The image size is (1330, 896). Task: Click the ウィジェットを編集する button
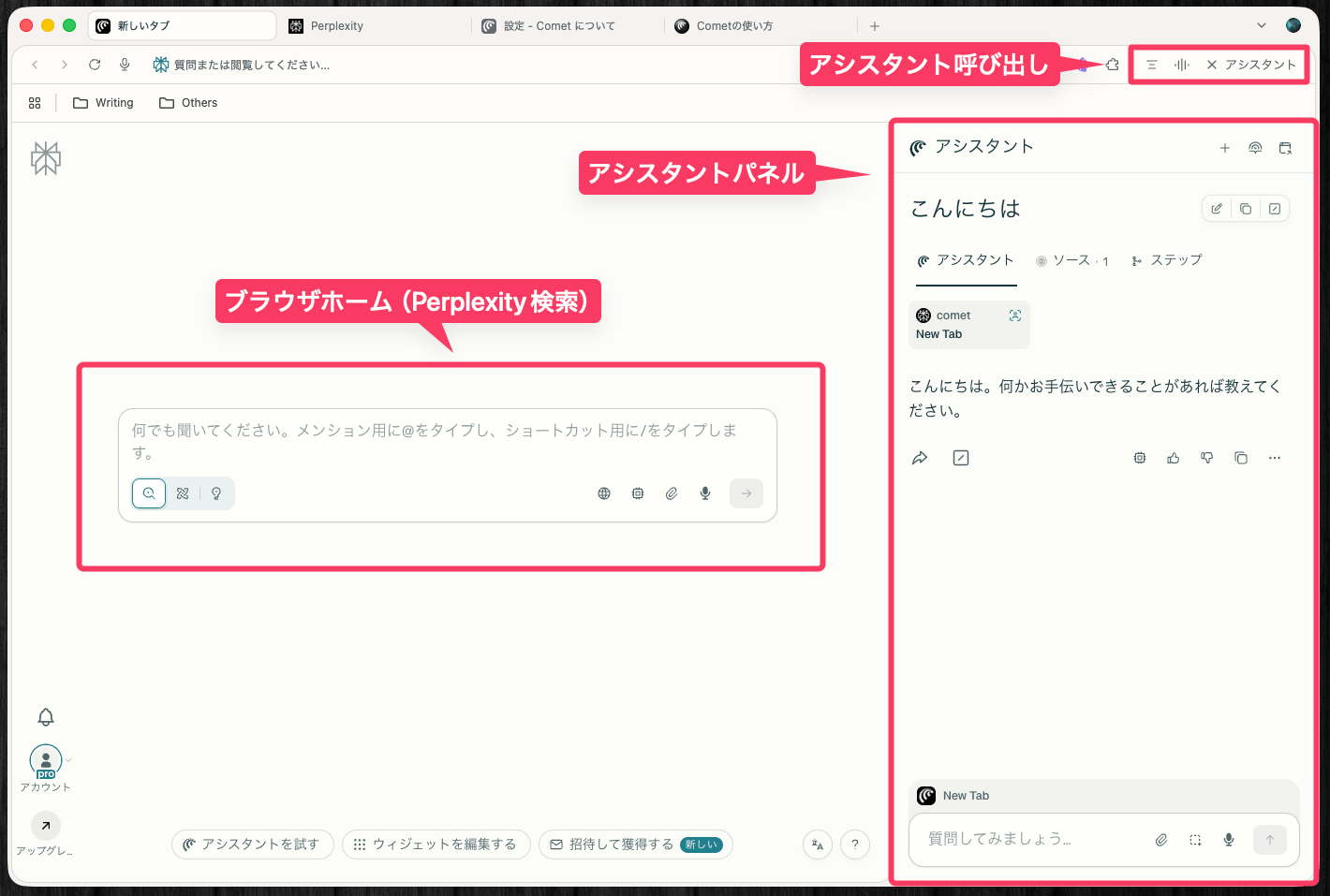(x=436, y=845)
